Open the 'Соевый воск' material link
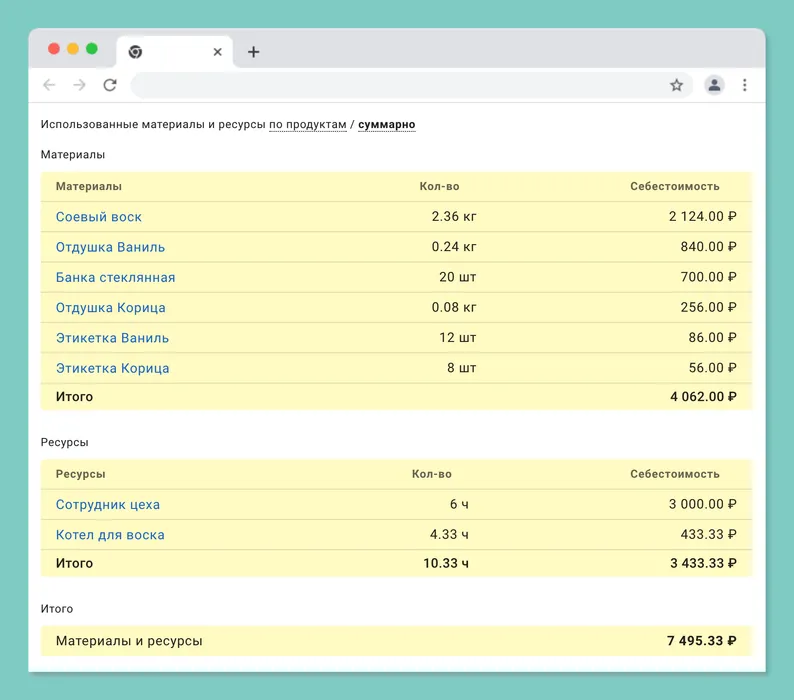Screen dimensions: 794x700 click(x=99, y=217)
